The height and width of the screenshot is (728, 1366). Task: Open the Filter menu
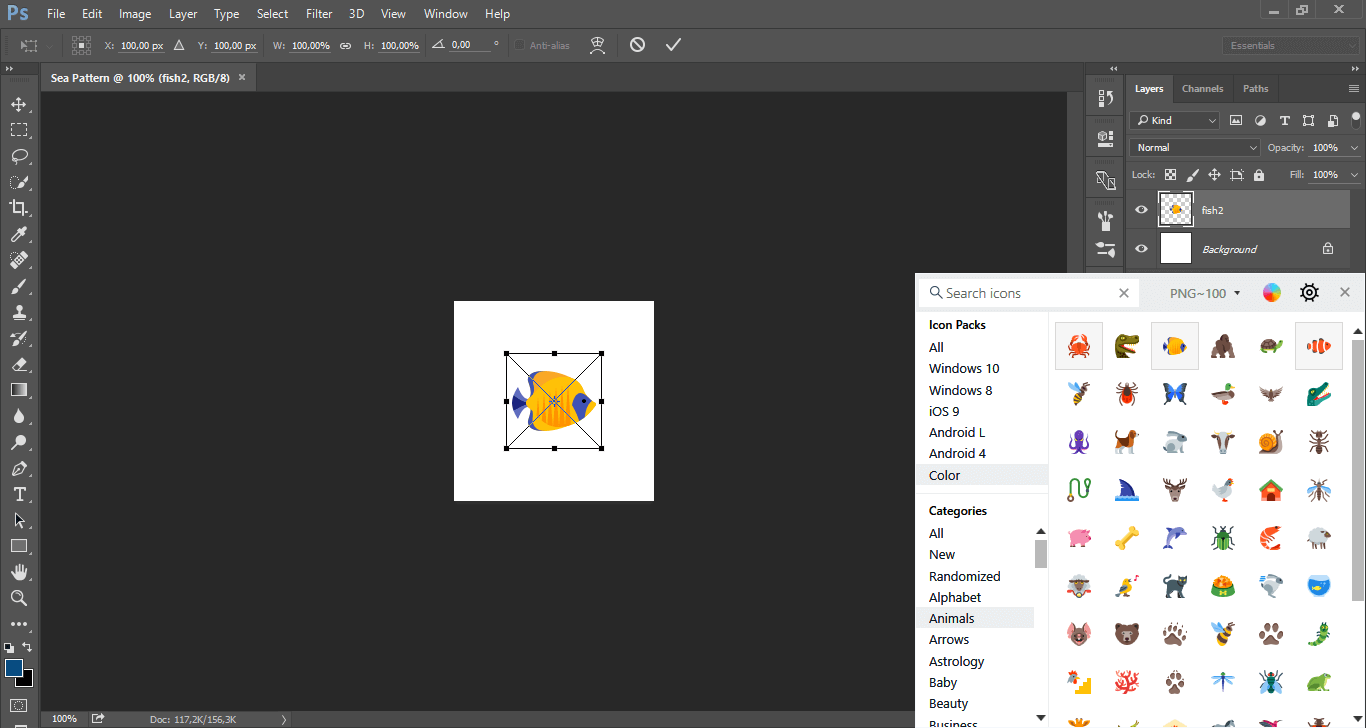point(318,13)
